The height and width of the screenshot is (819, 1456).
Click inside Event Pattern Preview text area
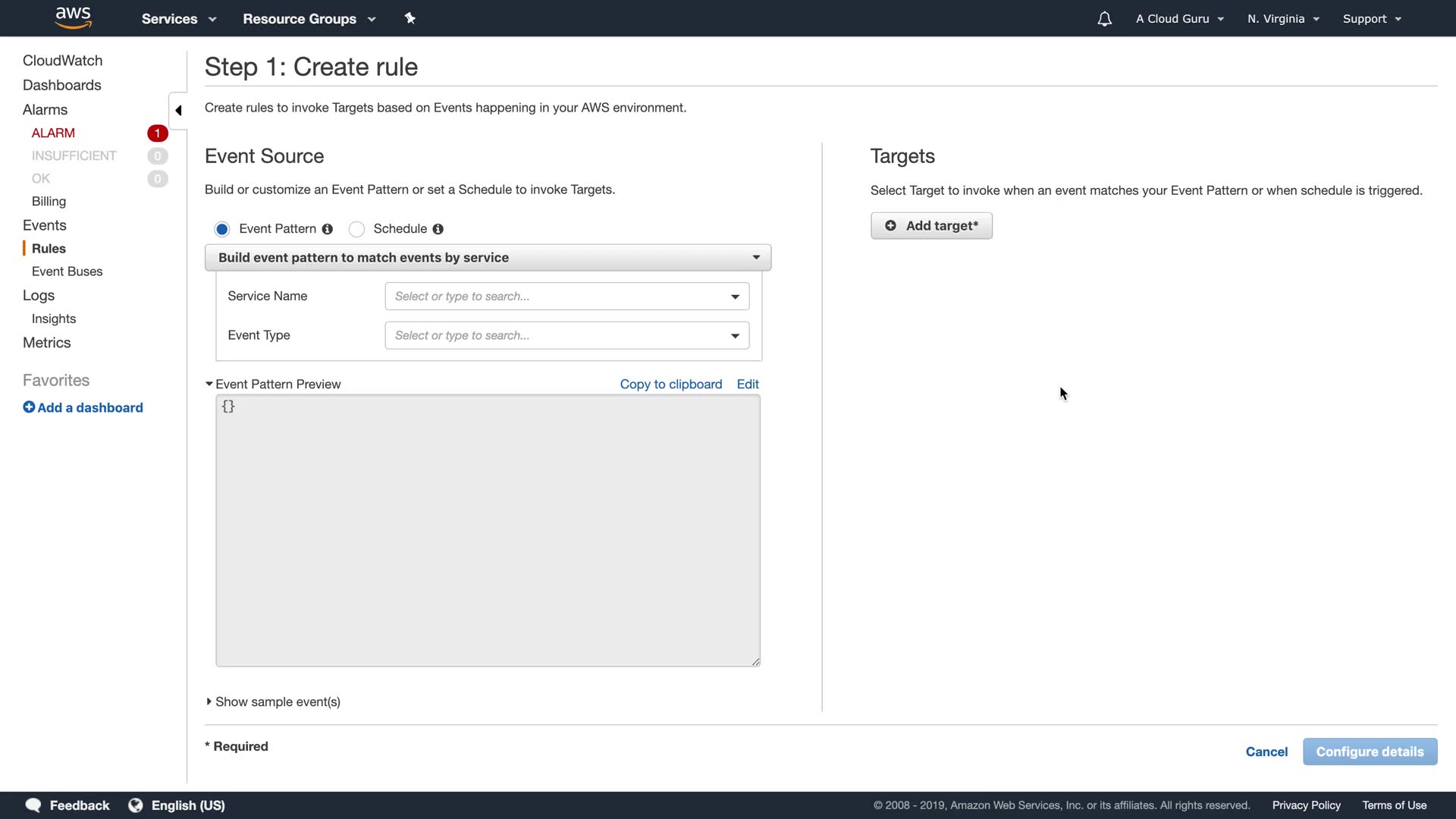[488, 531]
